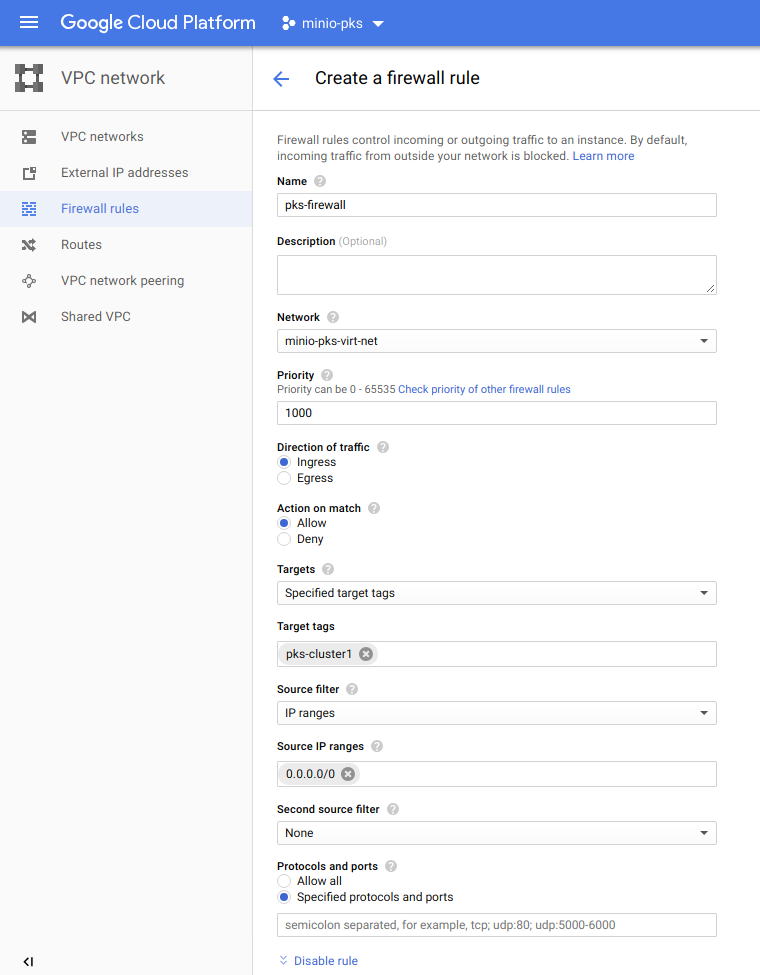Open the Routes page in sidebar
The width and height of the screenshot is (760, 975).
pos(81,245)
